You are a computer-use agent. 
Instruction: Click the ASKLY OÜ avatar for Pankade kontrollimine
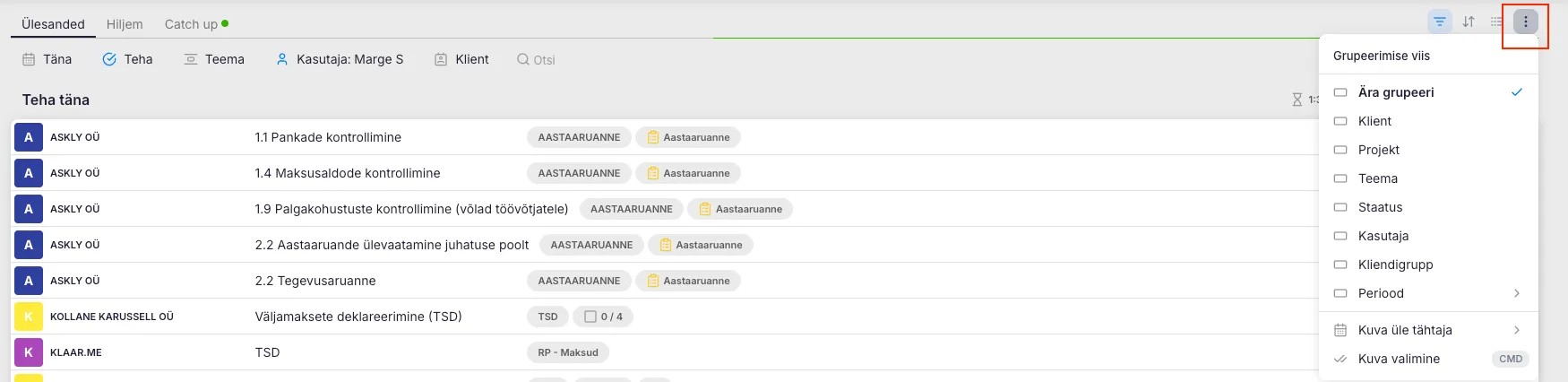(29, 137)
